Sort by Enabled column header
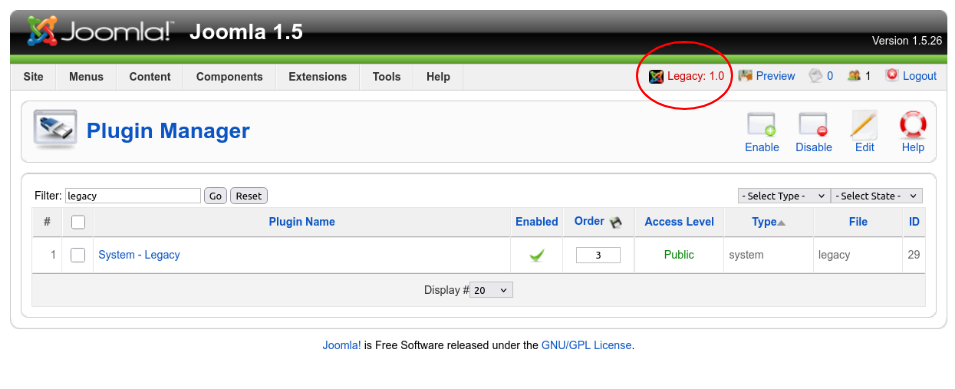This screenshot has height=389, width=955. tap(537, 222)
